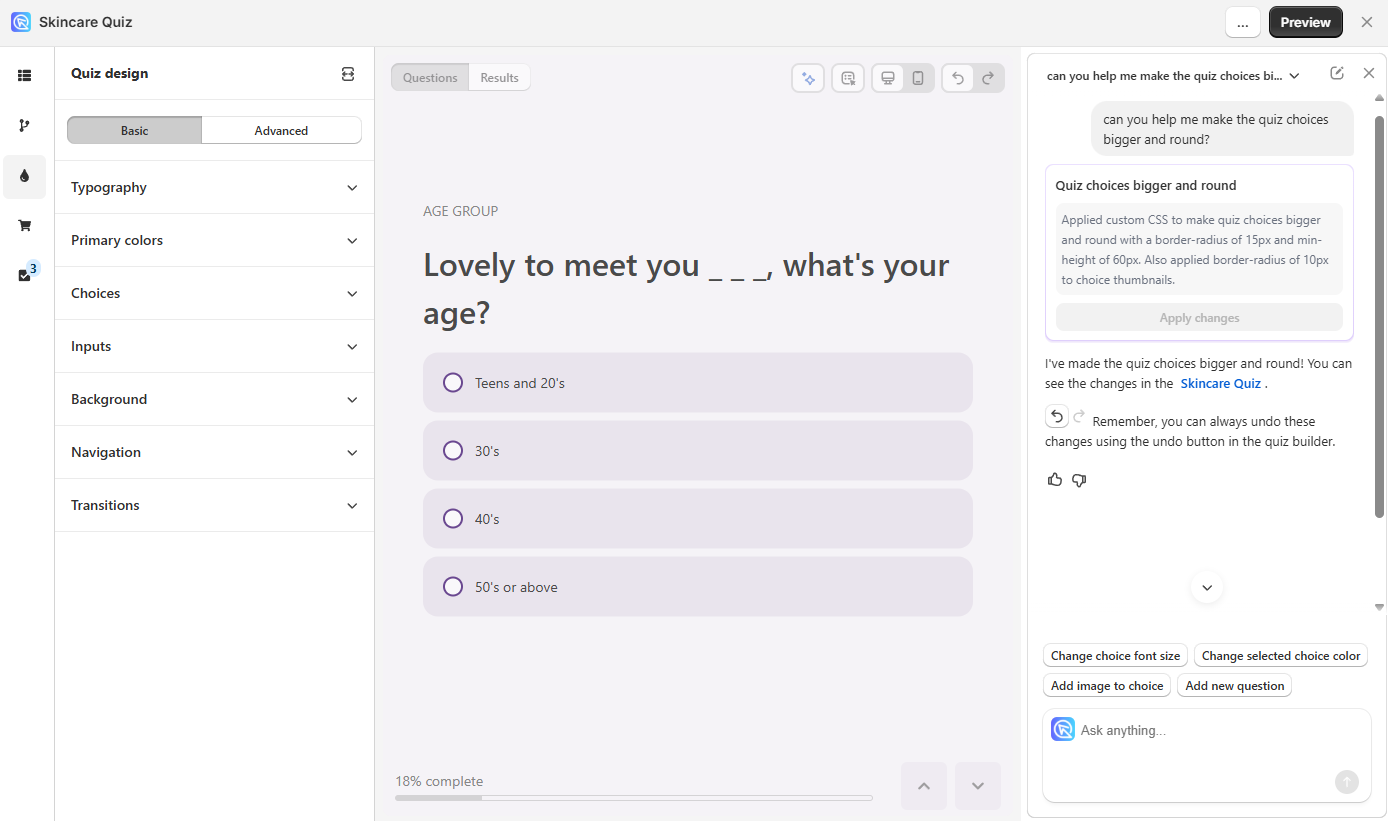This screenshot has width=1388, height=821.
Task: Select the "Teens and 20's" radio option
Action: click(x=453, y=383)
